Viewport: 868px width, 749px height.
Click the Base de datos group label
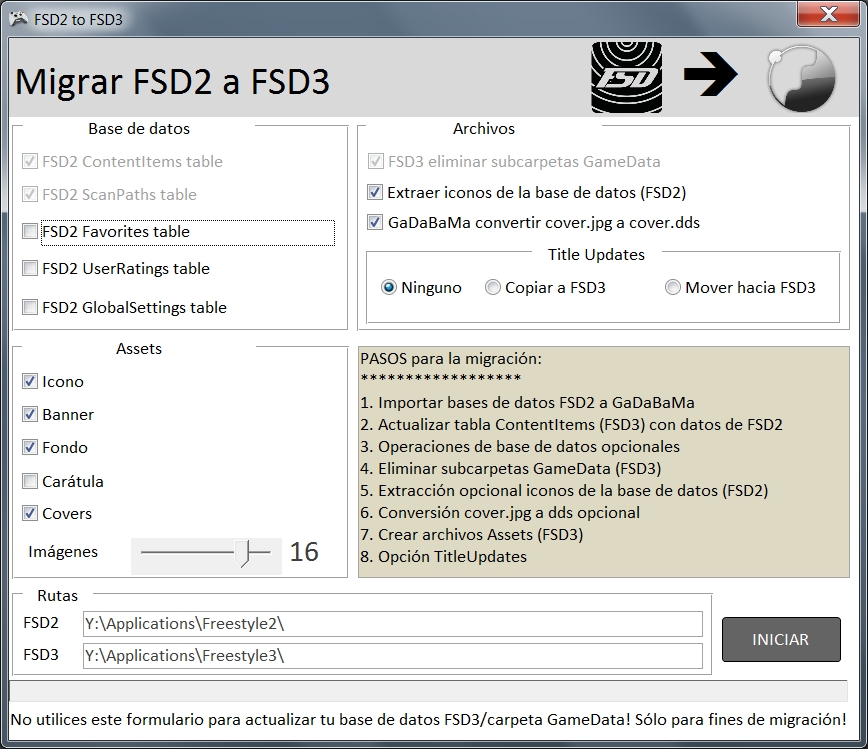[x=139, y=129]
